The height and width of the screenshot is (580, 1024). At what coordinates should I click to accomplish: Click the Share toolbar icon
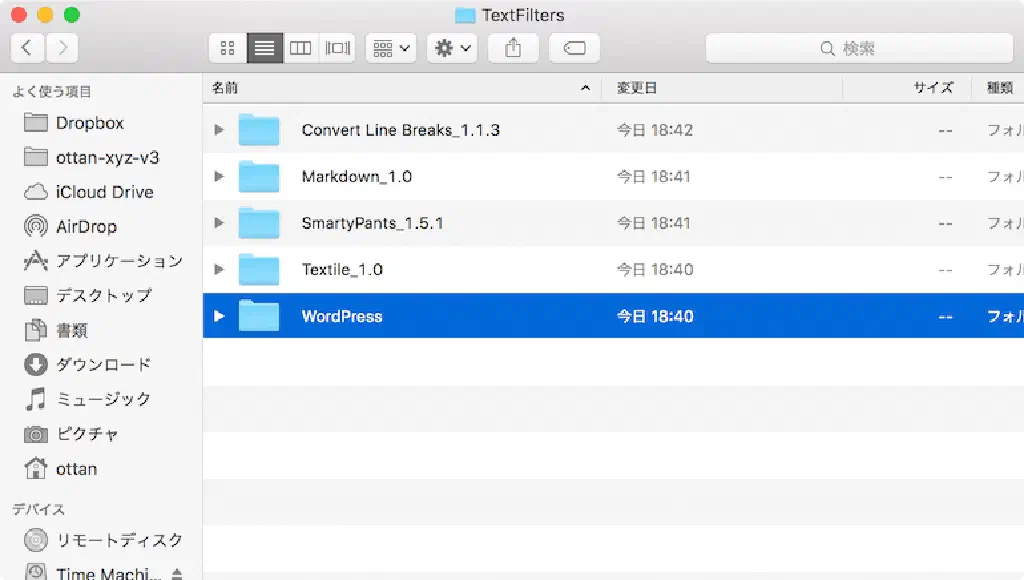(514, 48)
